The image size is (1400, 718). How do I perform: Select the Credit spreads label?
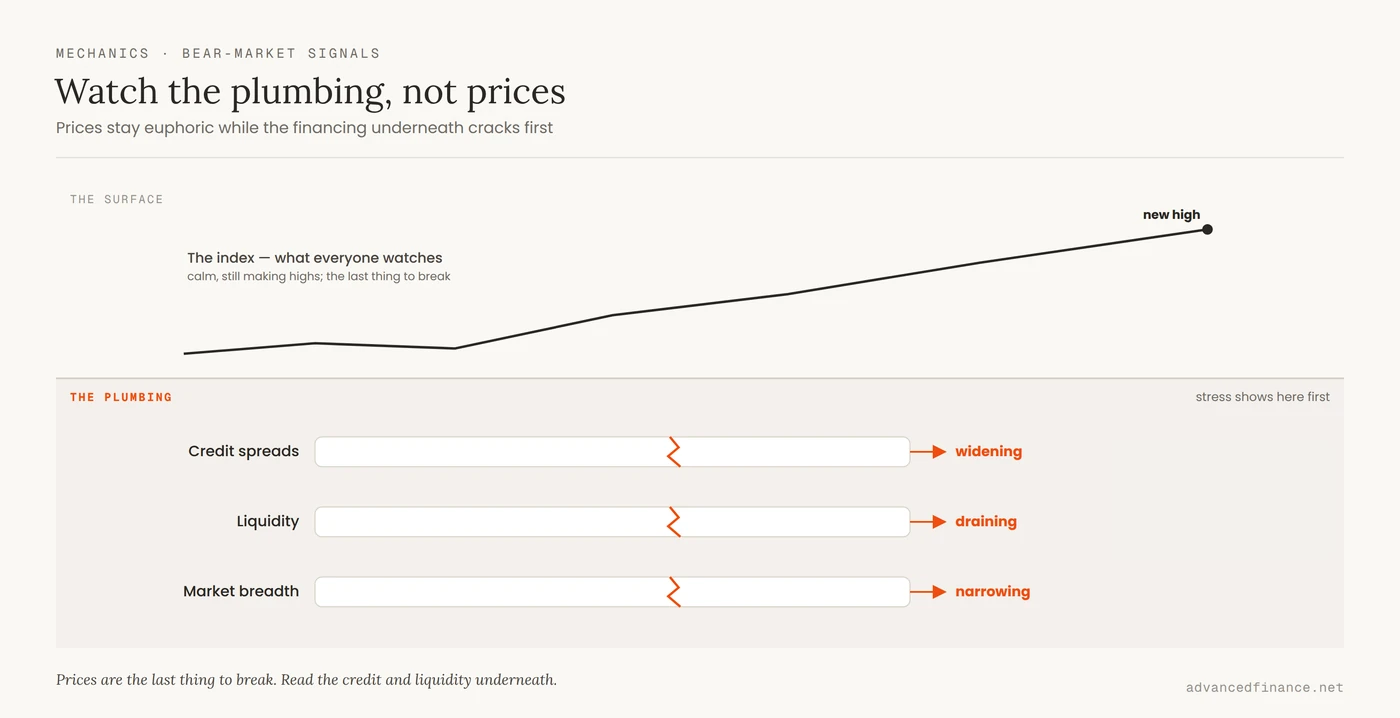[243, 451]
